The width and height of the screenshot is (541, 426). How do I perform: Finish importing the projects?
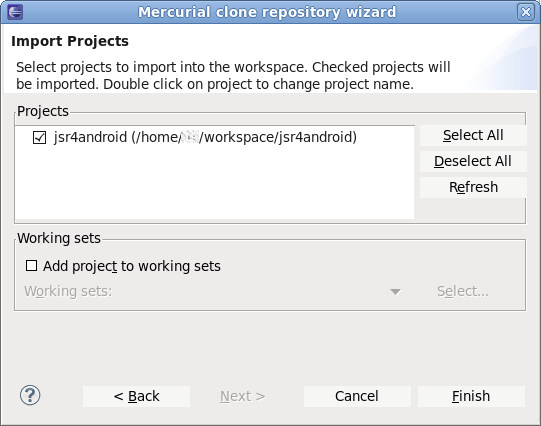(471, 396)
